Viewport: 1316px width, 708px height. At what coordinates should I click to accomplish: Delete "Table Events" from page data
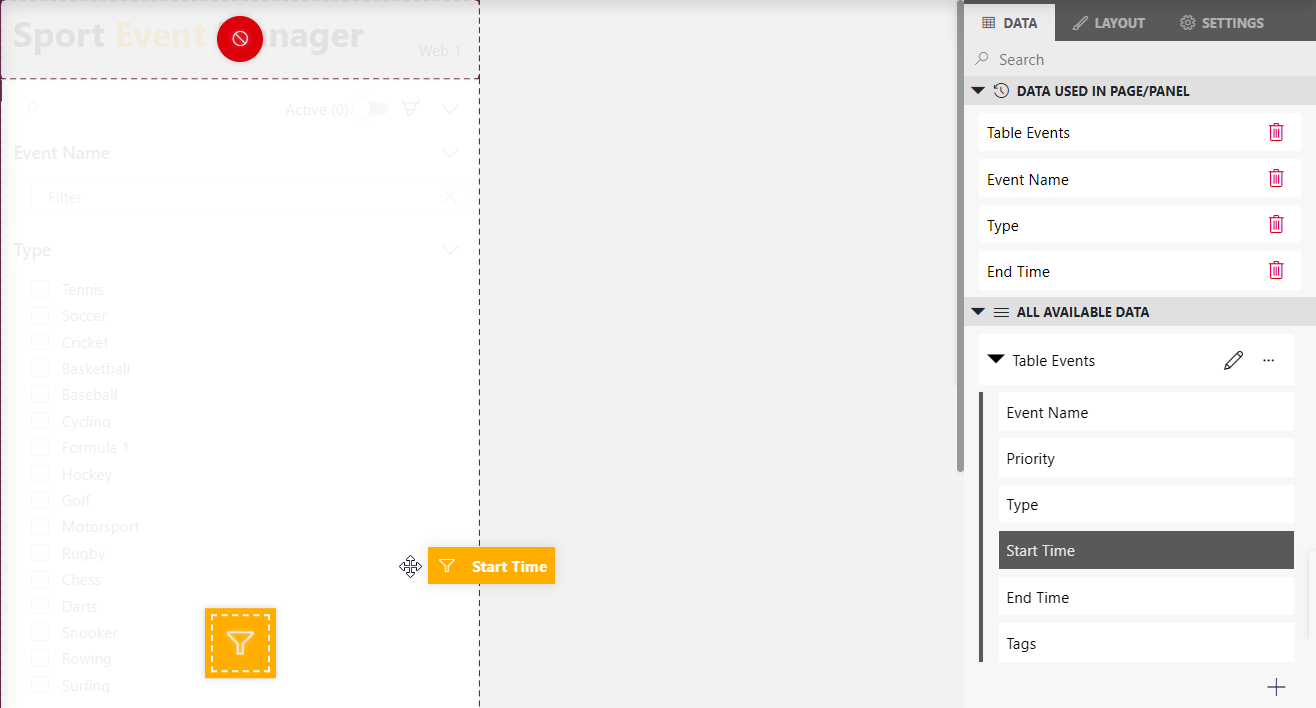tap(1276, 131)
